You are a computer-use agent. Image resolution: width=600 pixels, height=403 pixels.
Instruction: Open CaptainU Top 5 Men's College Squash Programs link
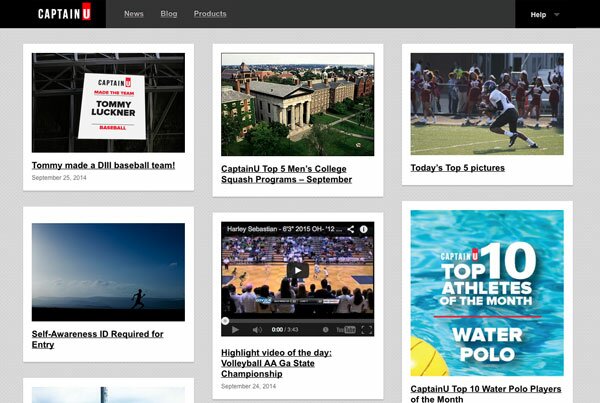pyautogui.click(x=286, y=174)
